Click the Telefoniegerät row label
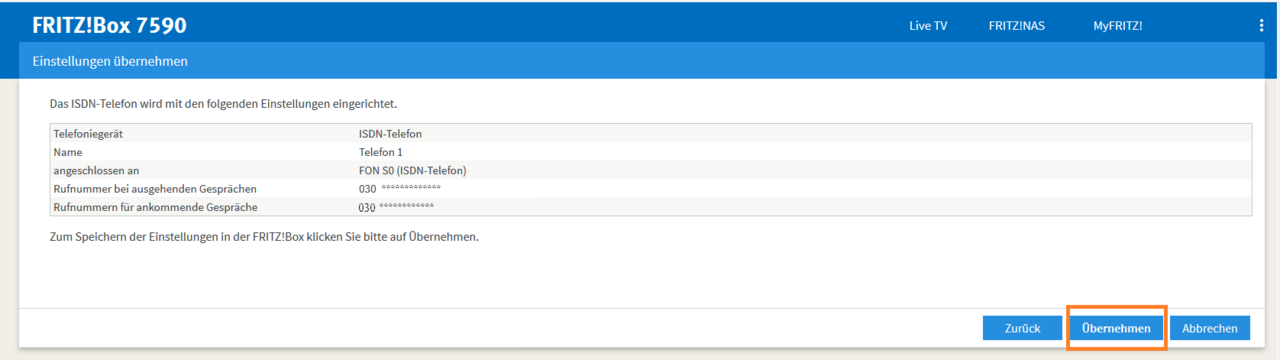 (88, 133)
